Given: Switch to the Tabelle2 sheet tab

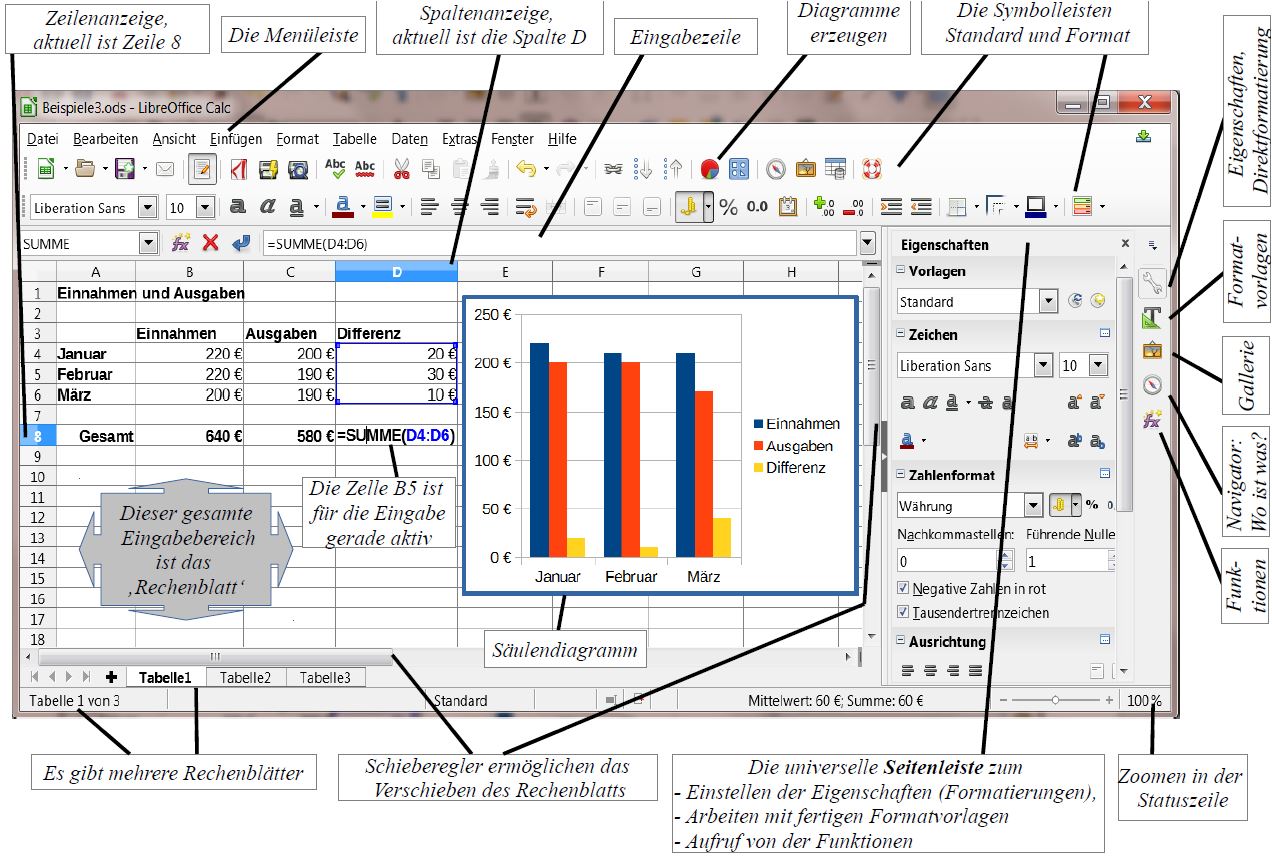Looking at the screenshot, I should click(x=245, y=677).
